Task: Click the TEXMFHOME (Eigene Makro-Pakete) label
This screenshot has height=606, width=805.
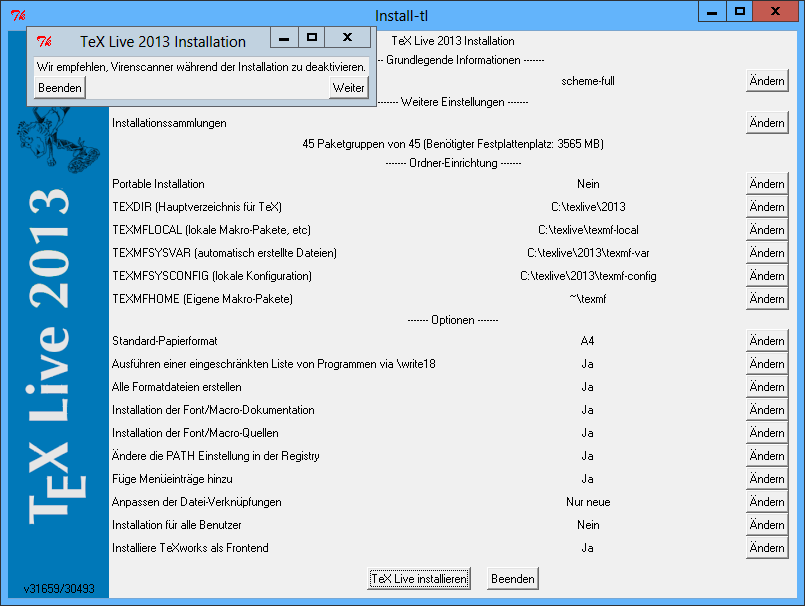Action: pyautogui.click(x=202, y=299)
